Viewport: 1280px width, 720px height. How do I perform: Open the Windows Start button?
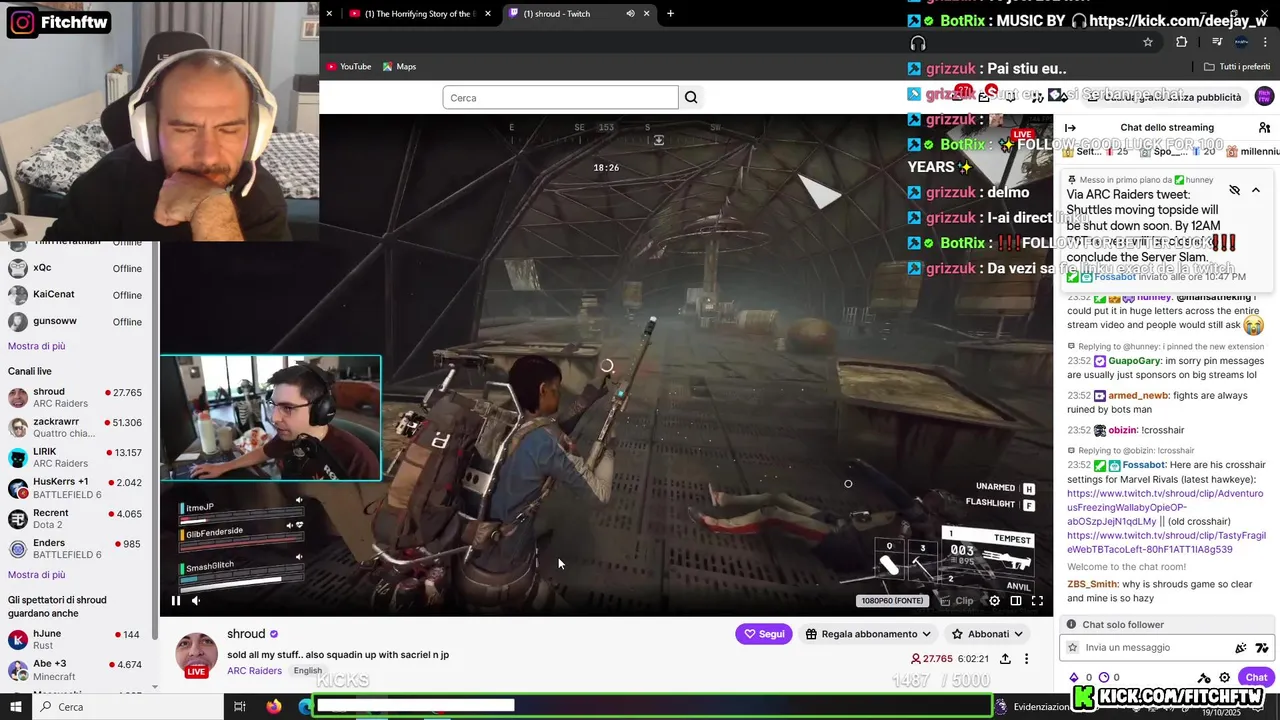pos(15,707)
